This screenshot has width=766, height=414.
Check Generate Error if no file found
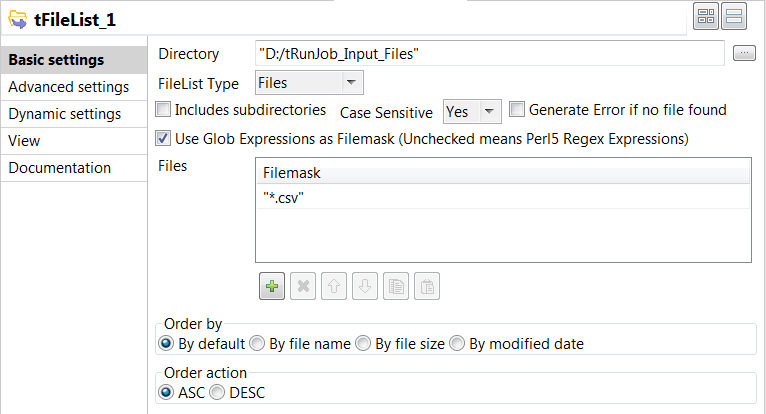tap(517, 110)
